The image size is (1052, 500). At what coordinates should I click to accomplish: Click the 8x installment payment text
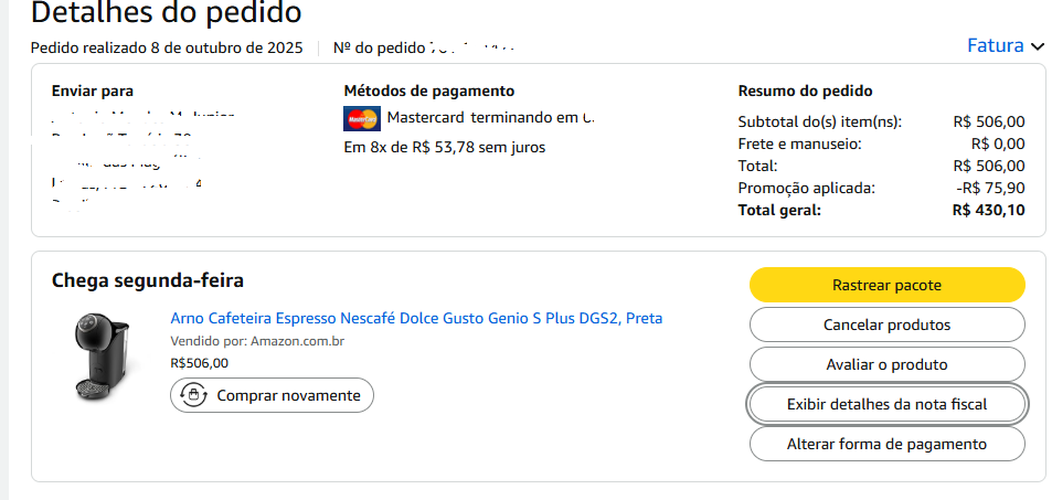pos(444,148)
